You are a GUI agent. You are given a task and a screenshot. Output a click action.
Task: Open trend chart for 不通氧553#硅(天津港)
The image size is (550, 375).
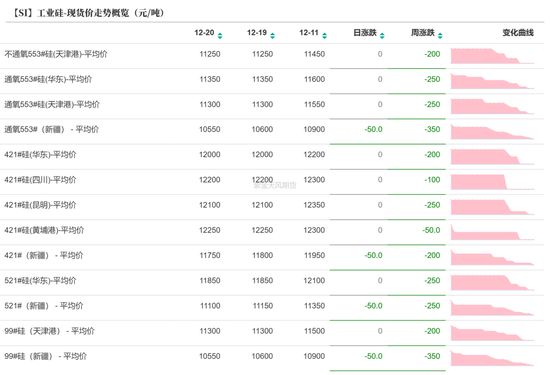(x=492, y=56)
